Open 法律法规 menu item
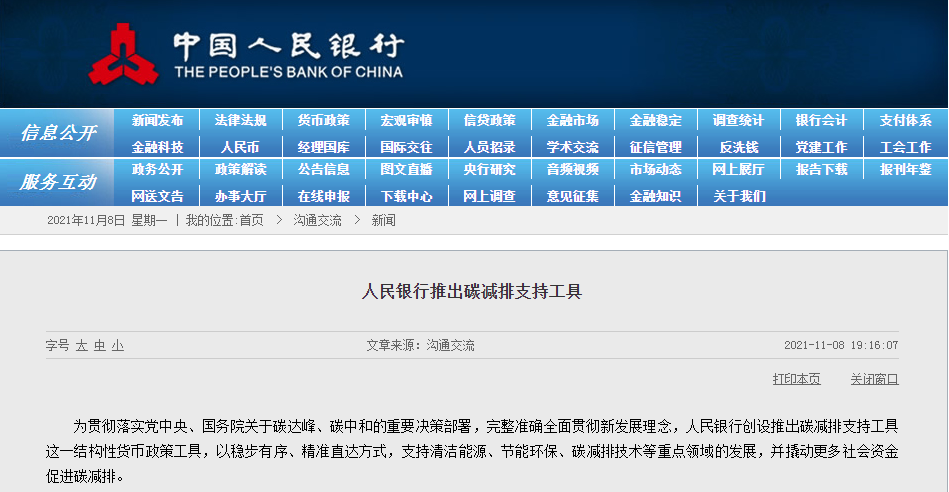Image resolution: width=949 pixels, height=492 pixels. tap(240, 120)
